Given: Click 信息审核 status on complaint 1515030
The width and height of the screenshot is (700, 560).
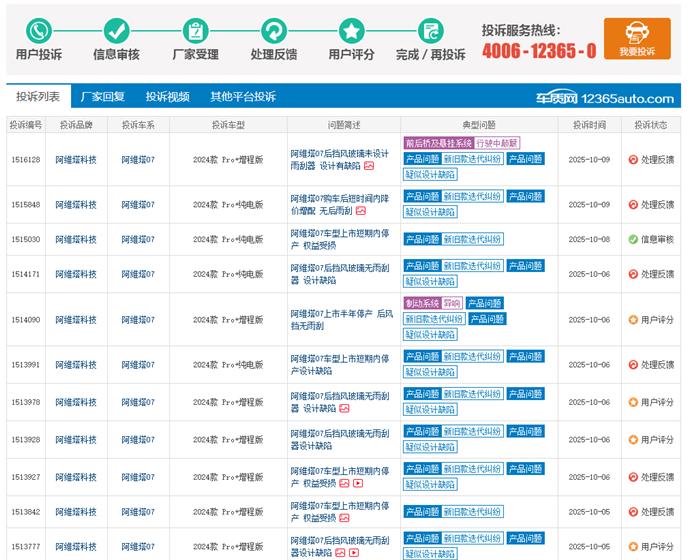Looking at the screenshot, I should (x=656, y=240).
